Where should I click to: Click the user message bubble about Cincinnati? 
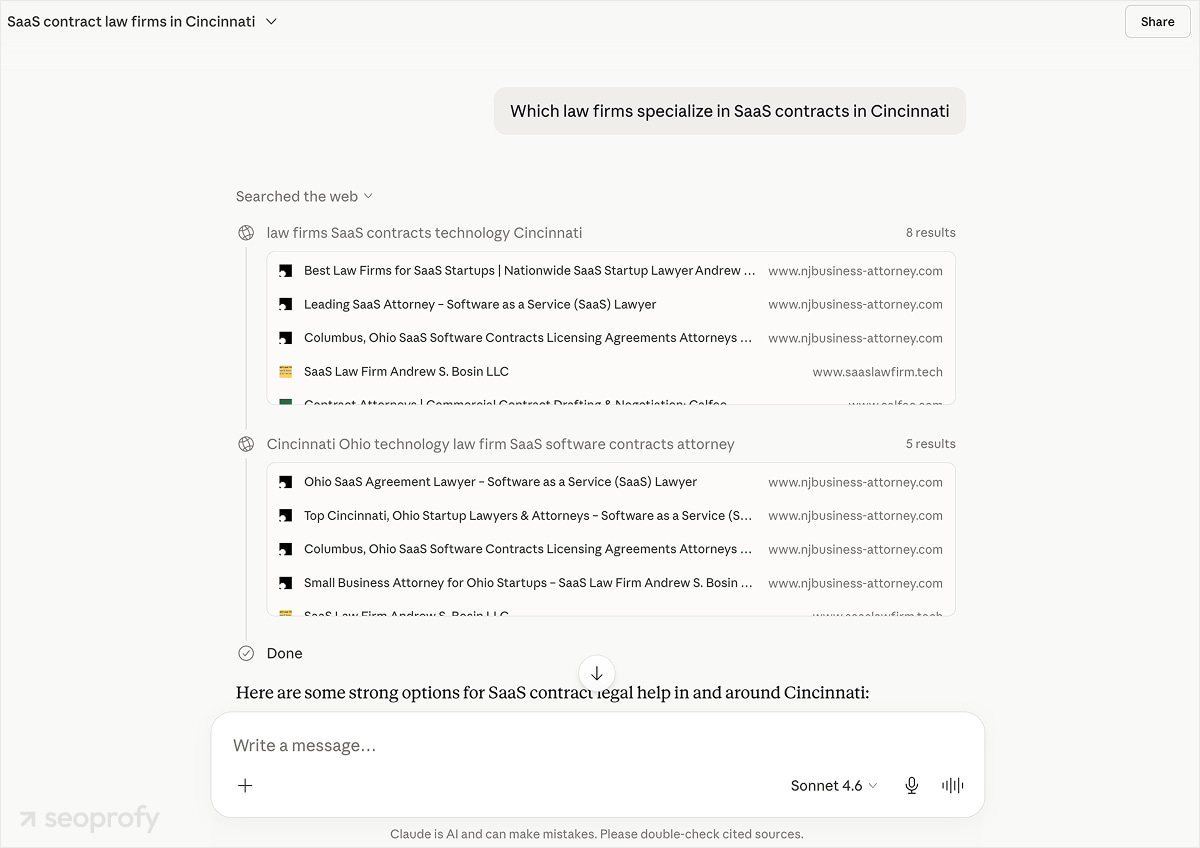730,111
